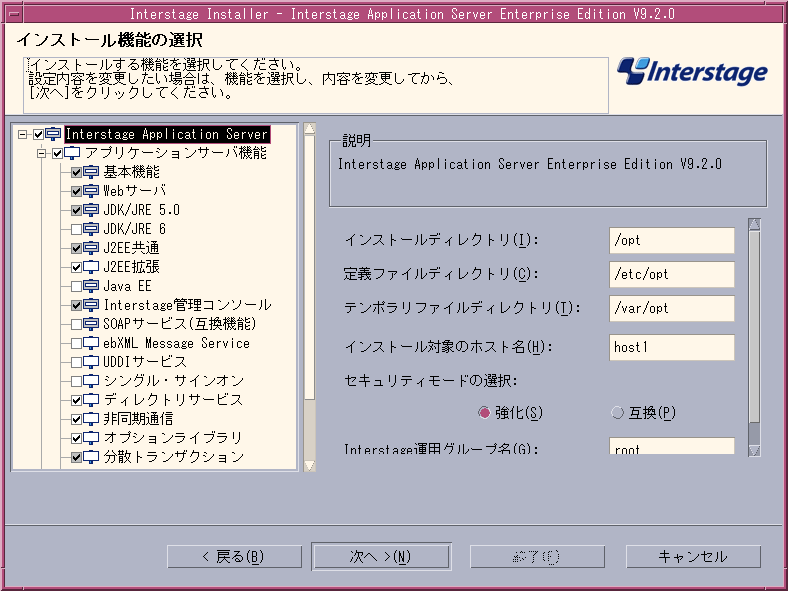This screenshot has height=591, width=788.
Task: Click the JDK/JRE 6 component icon
Action: [x=91, y=229]
